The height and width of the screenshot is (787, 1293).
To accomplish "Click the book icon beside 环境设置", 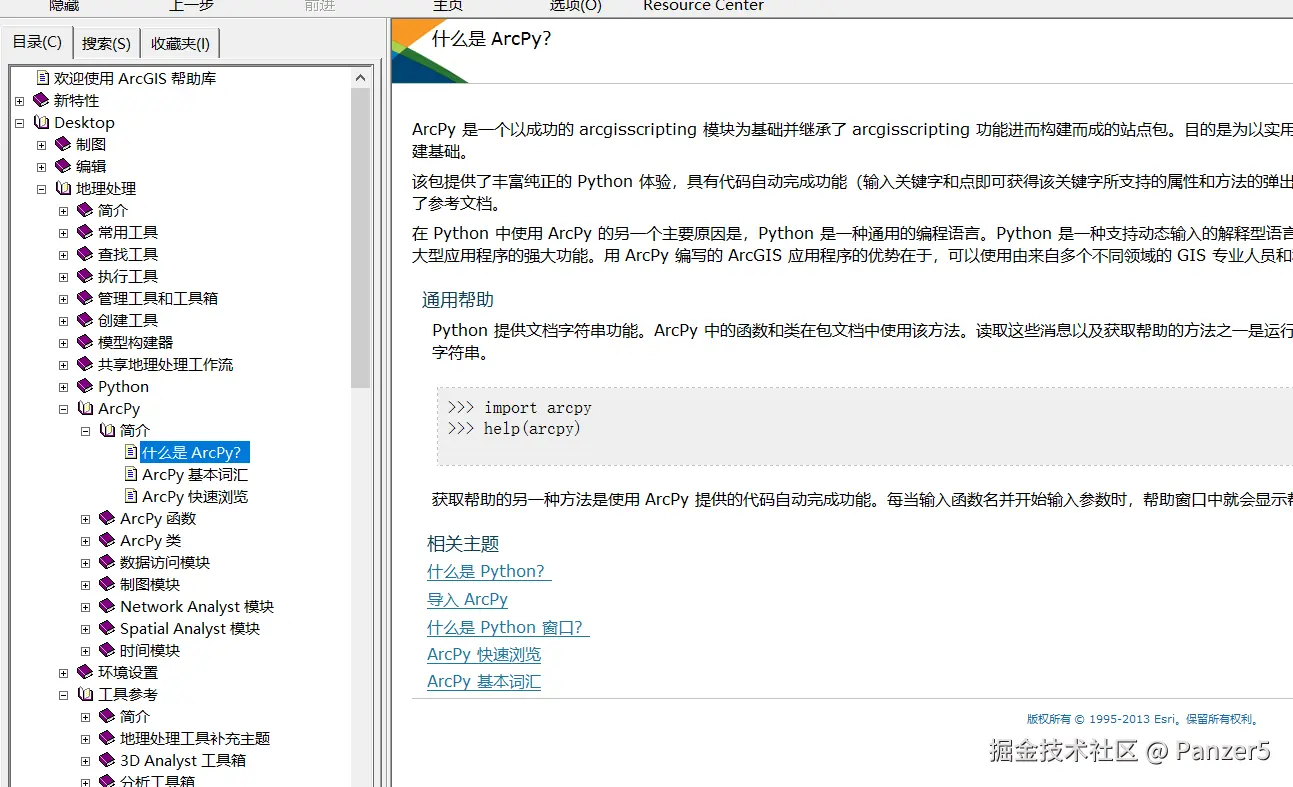I will (85, 672).
